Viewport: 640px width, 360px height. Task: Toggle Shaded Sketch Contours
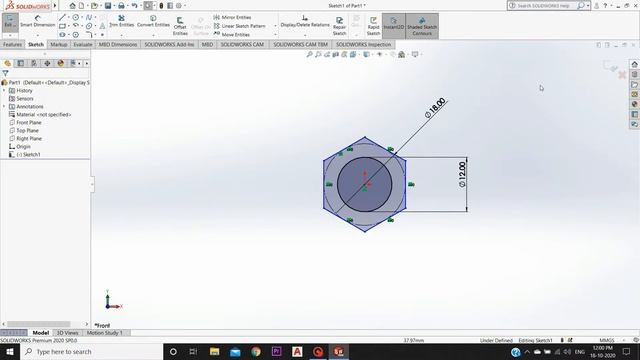422,26
